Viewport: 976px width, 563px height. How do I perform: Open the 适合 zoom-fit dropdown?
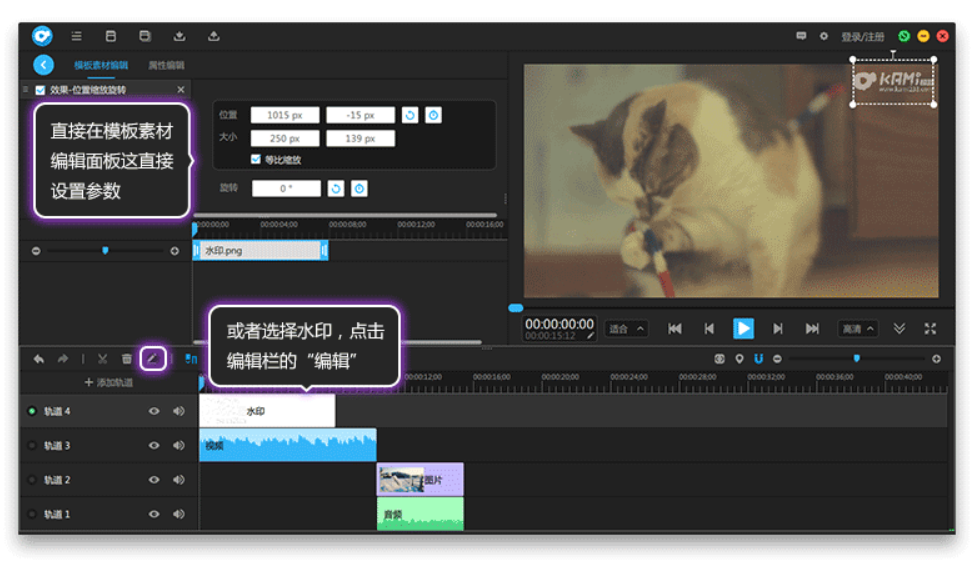[x=626, y=329]
